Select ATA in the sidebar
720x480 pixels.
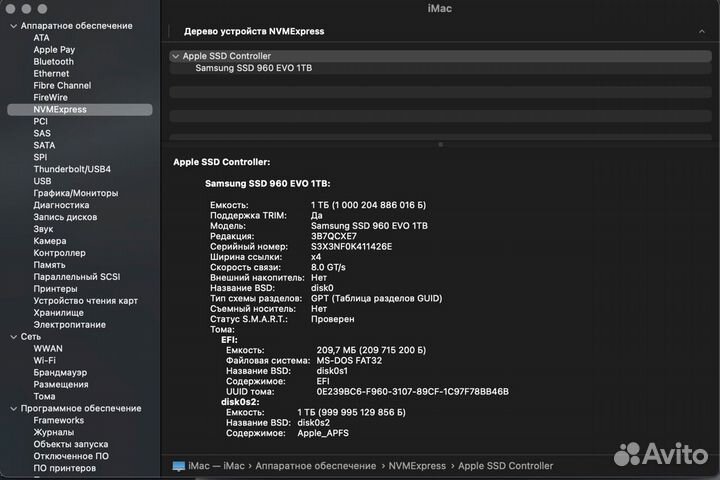[x=41, y=38]
